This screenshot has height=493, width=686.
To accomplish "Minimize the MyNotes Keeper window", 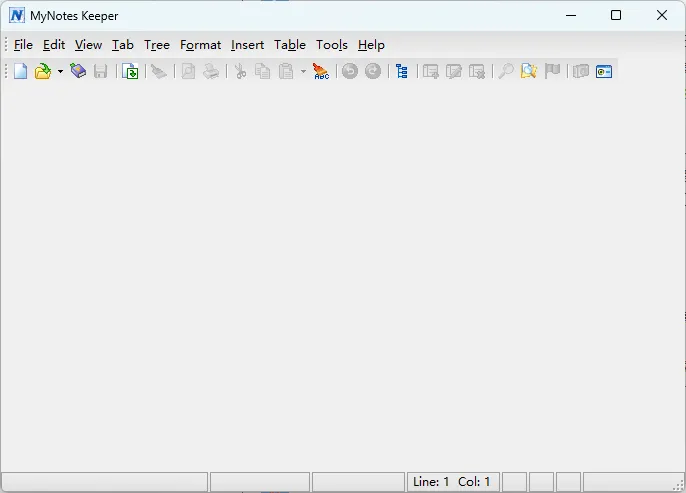I will coord(571,15).
